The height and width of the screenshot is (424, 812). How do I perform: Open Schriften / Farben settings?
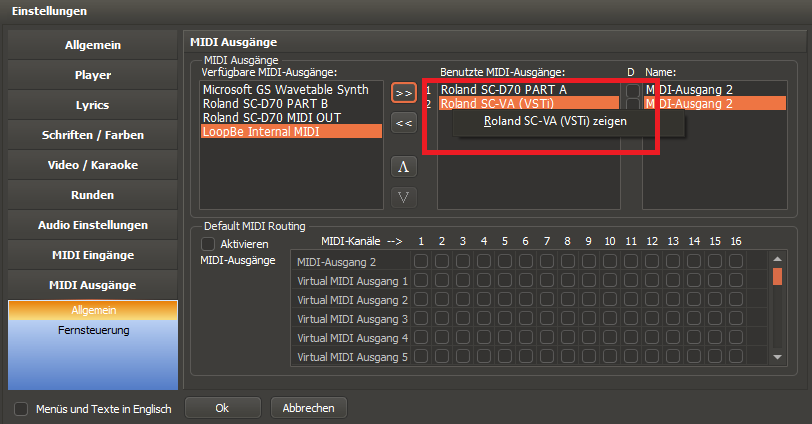pyautogui.click(x=94, y=135)
